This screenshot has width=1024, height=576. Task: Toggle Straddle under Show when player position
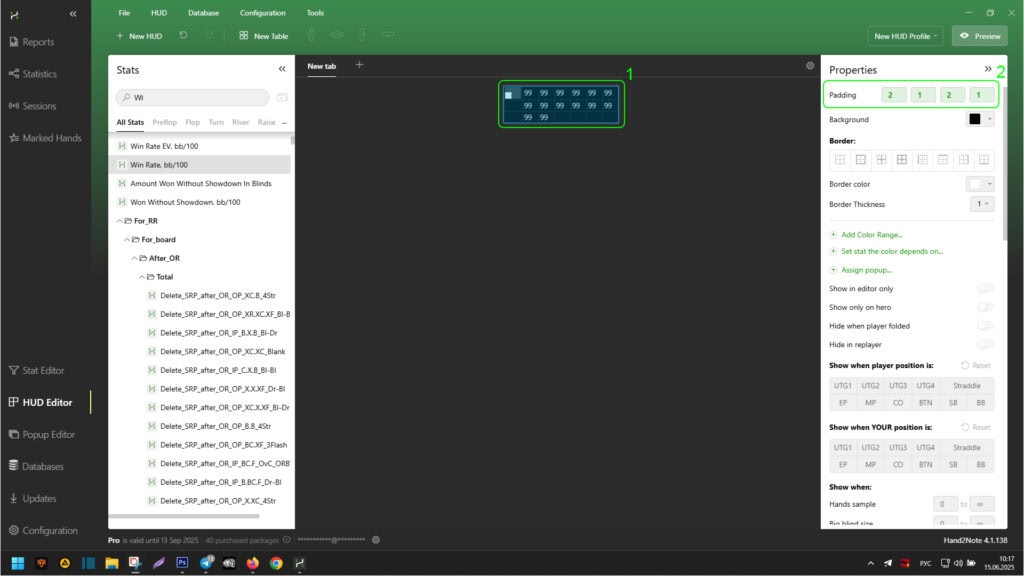point(967,386)
